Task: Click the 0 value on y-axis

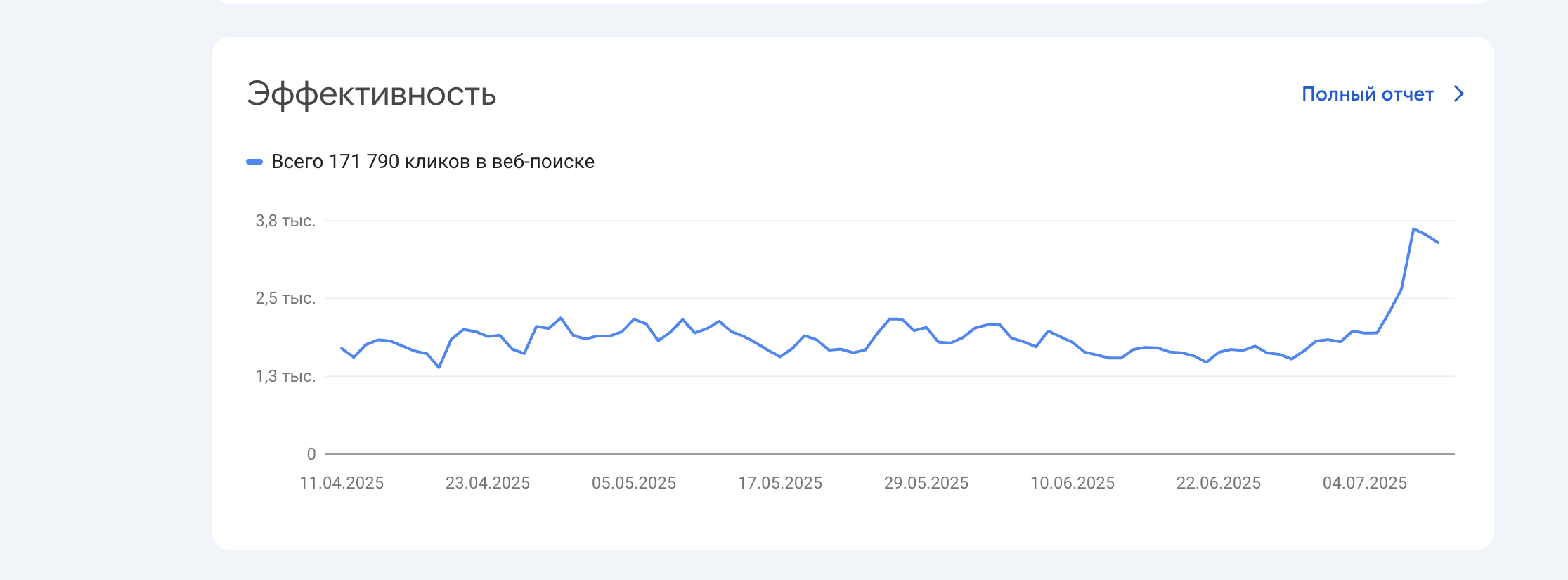Action: click(x=311, y=454)
